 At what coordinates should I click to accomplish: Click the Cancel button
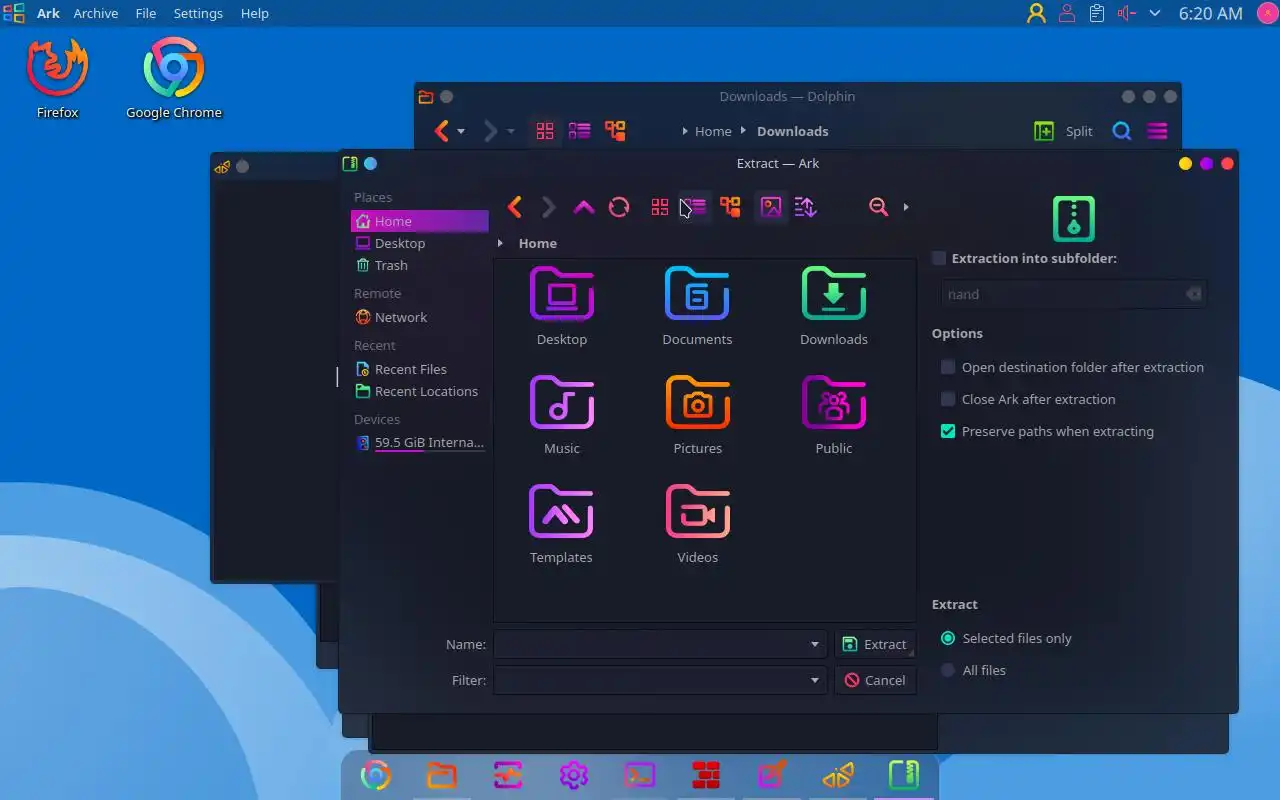[x=875, y=680]
